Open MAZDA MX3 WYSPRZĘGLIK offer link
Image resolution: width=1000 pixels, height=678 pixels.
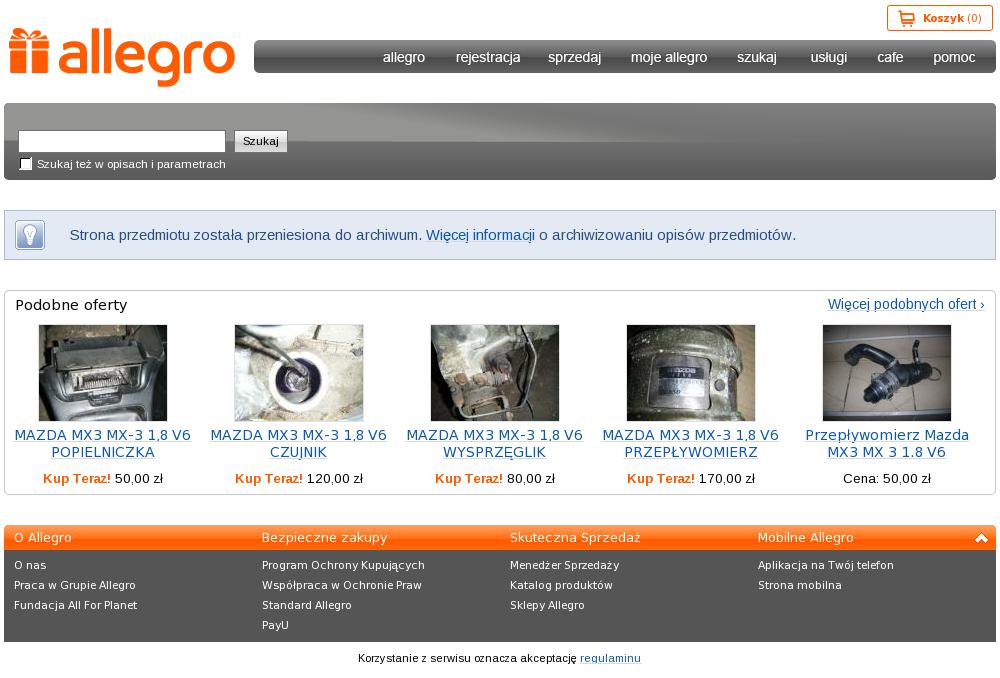coord(495,443)
